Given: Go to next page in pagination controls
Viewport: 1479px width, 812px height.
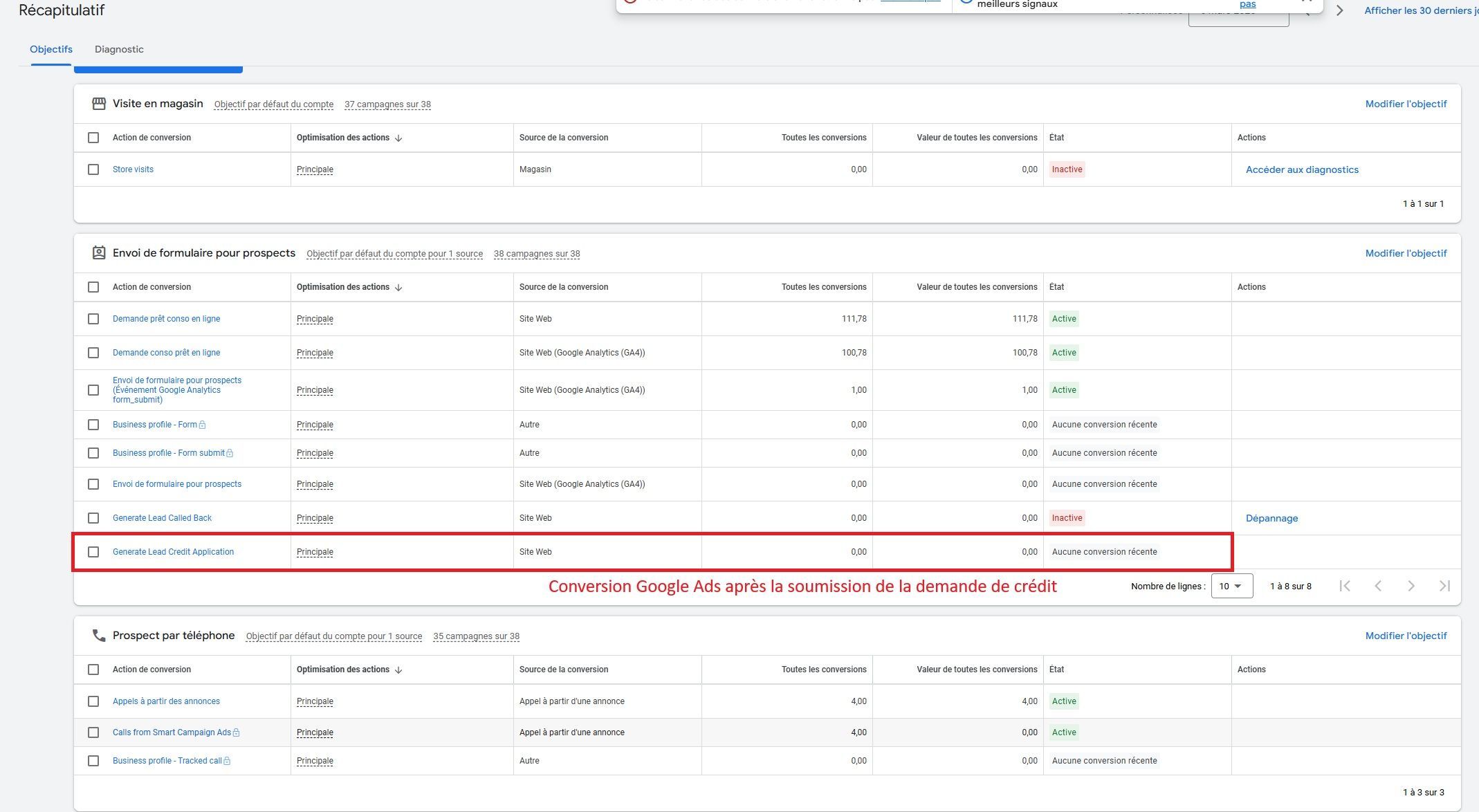Looking at the screenshot, I should [1411, 586].
